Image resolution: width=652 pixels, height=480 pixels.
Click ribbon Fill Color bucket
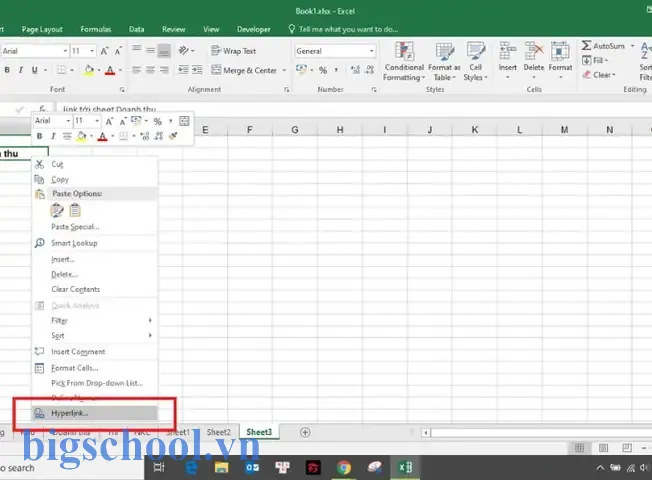point(89,70)
